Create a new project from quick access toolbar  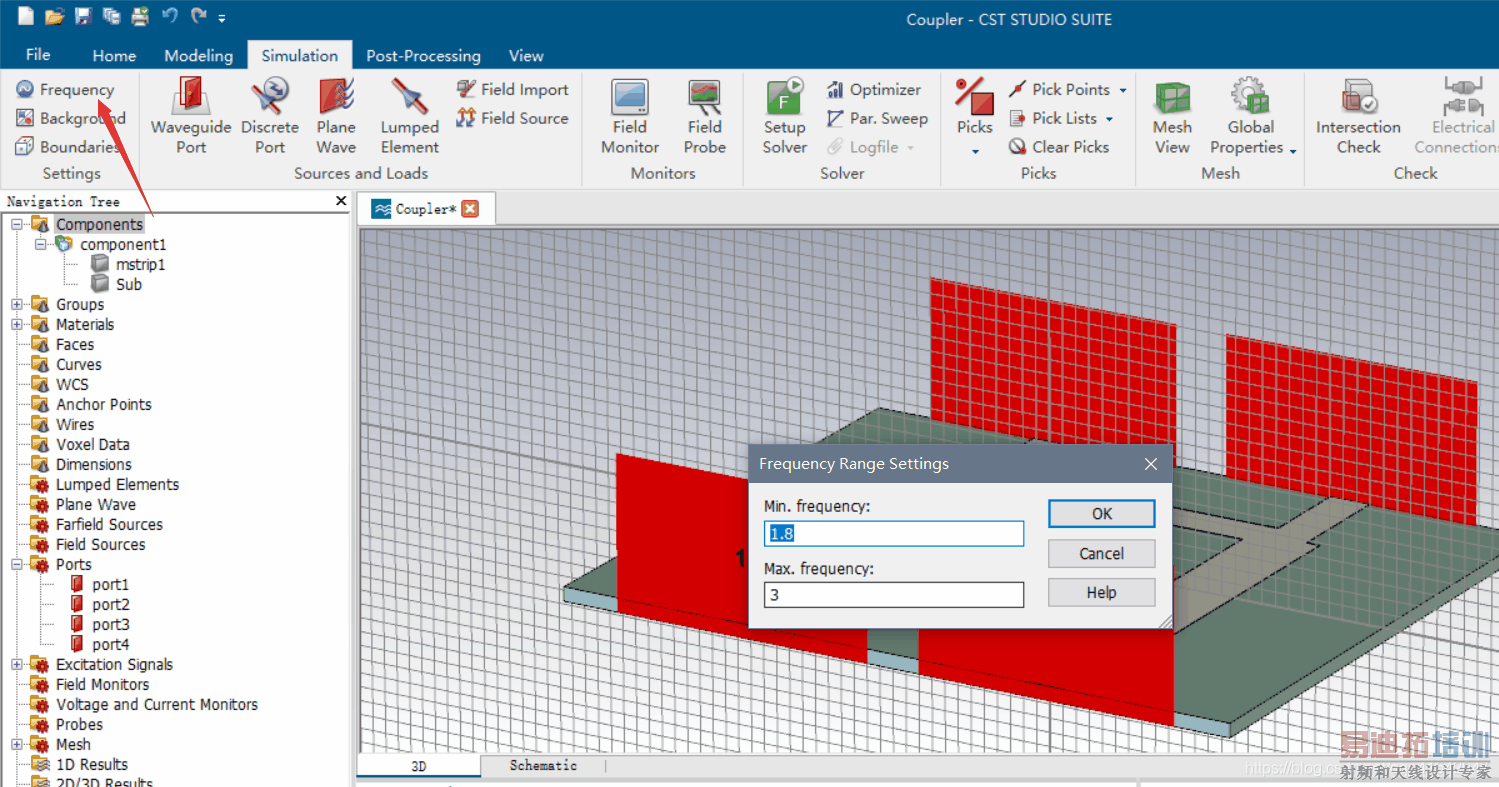pyautogui.click(x=26, y=16)
